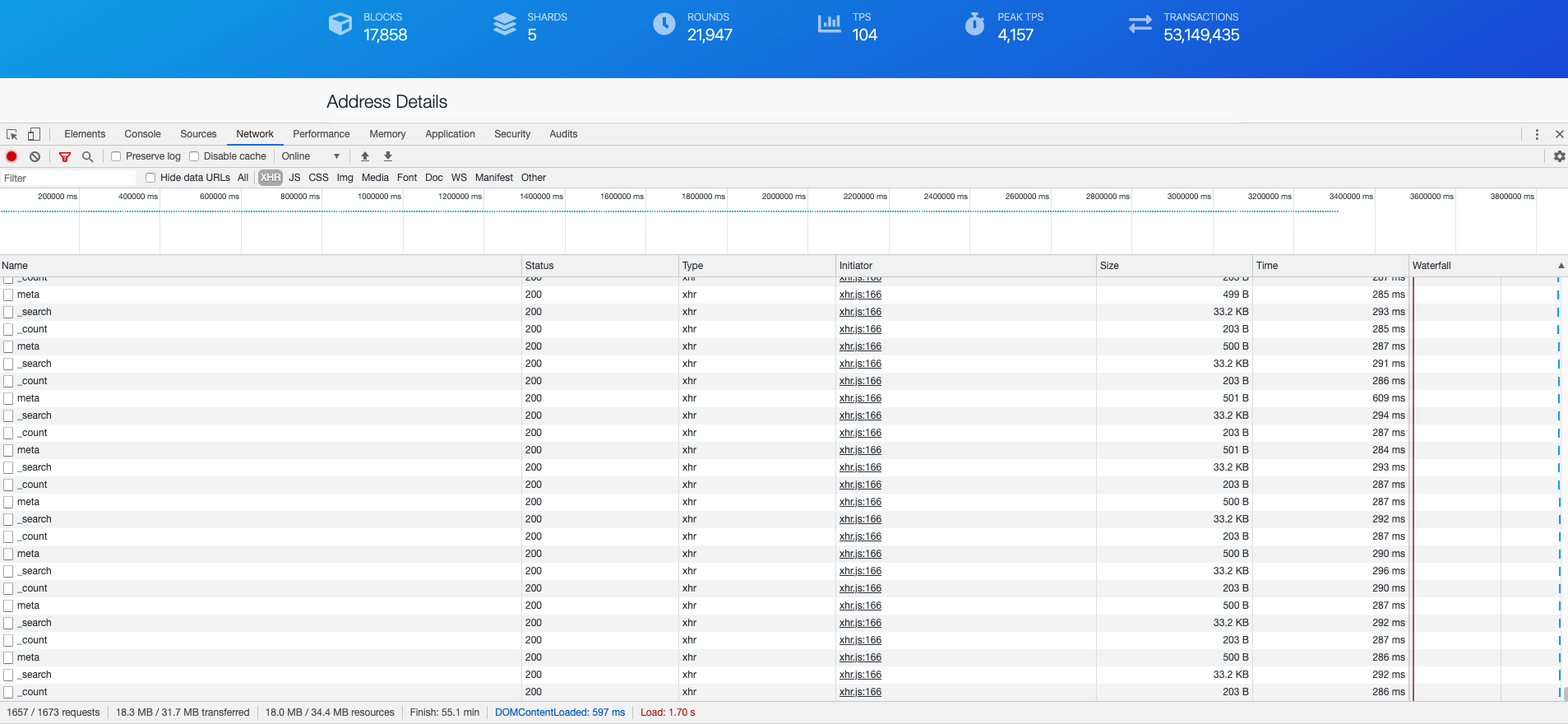Open the Performance tab
The image size is (1568, 724).
point(321,134)
